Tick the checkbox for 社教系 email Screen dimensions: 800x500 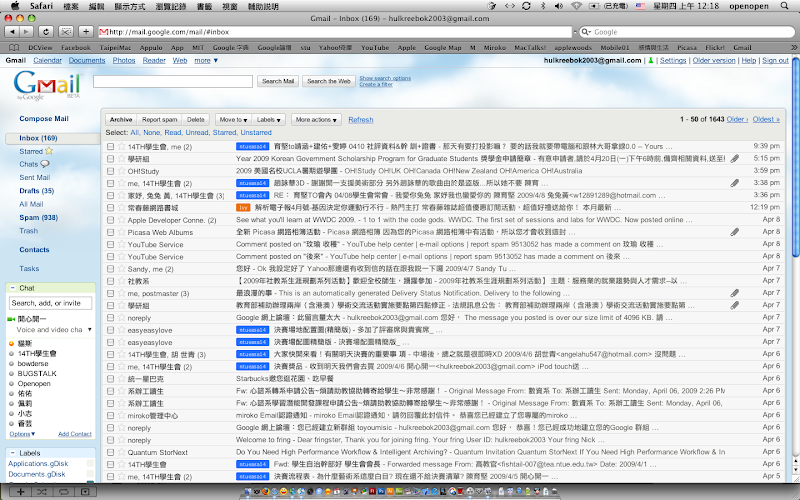point(110,281)
